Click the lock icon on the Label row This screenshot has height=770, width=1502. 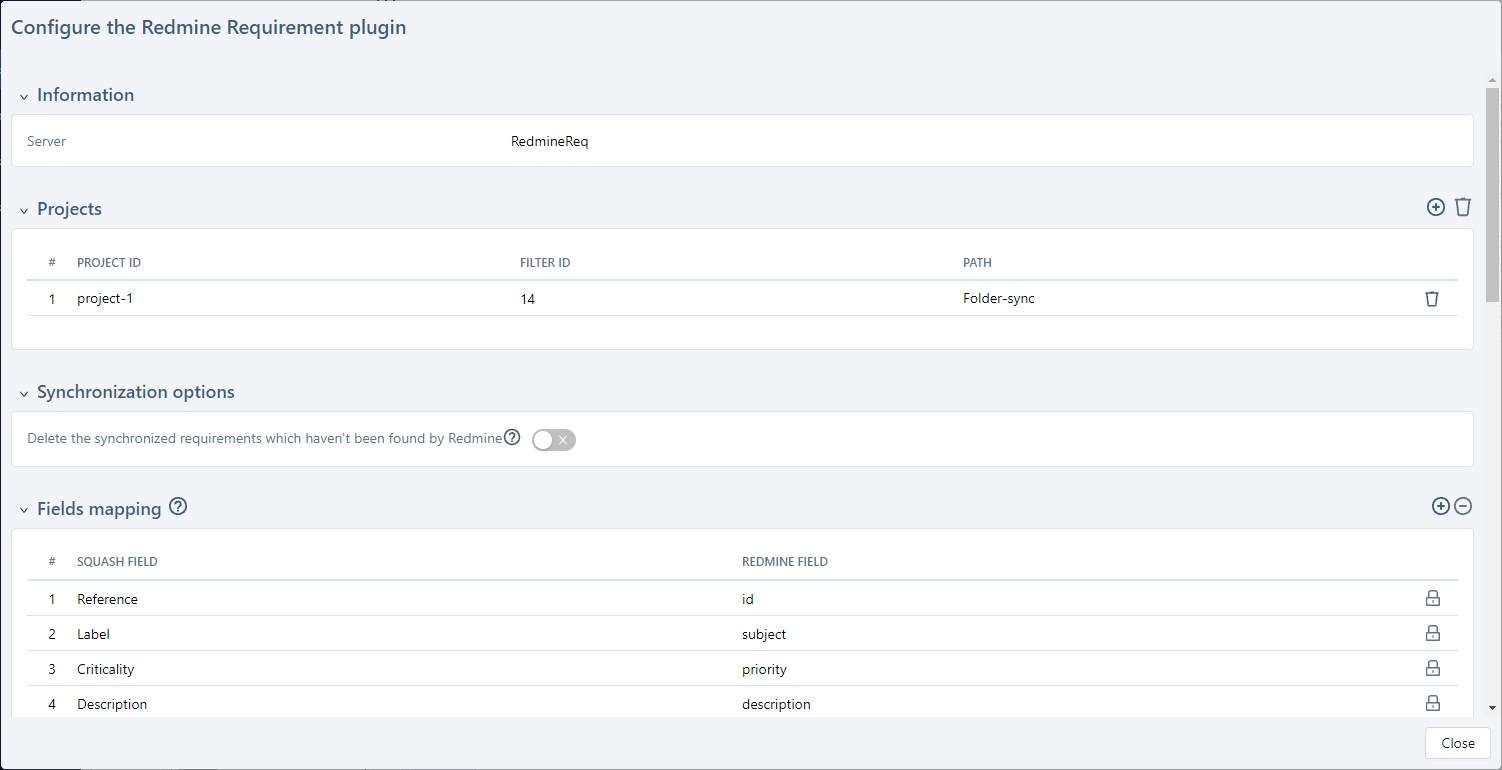click(x=1433, y=632)
